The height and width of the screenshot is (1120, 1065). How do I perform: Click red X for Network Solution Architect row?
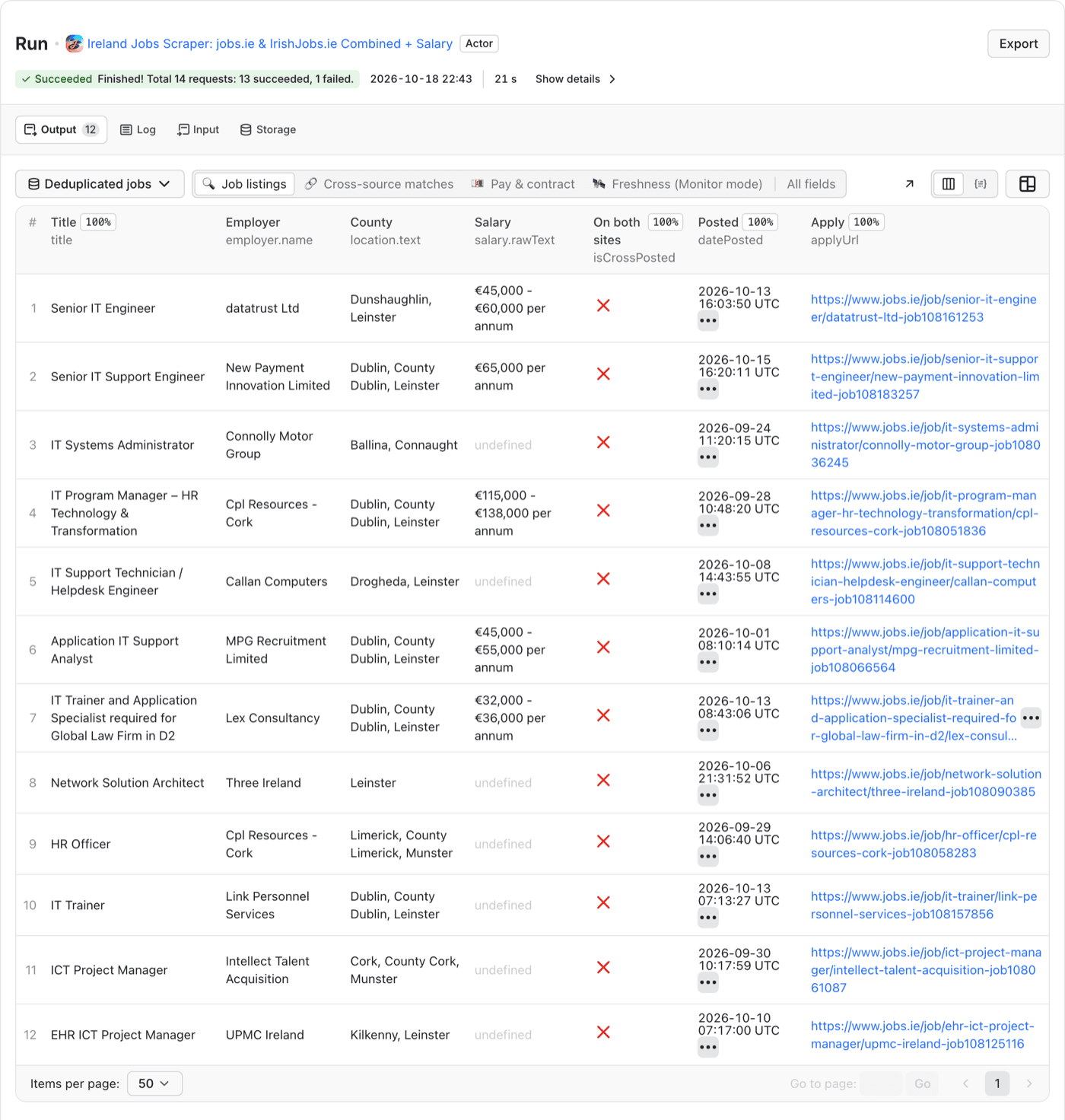pyautogui.click(x=603, y=780)
